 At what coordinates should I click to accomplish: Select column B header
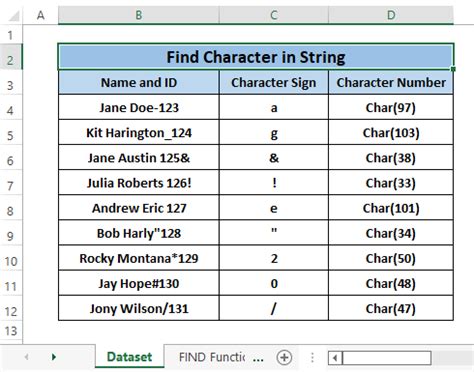pyautogui.click(x=139, y=15)
